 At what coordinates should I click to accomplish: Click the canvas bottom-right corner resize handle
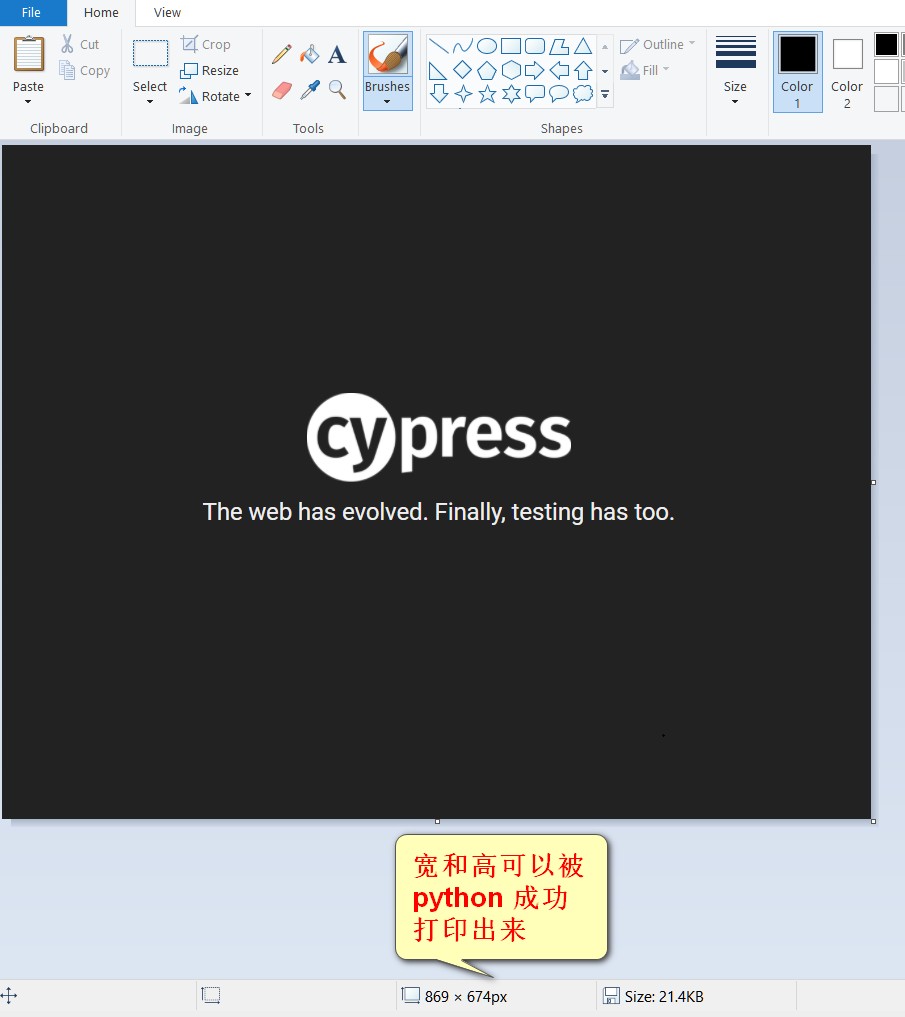tap(874, 821)
